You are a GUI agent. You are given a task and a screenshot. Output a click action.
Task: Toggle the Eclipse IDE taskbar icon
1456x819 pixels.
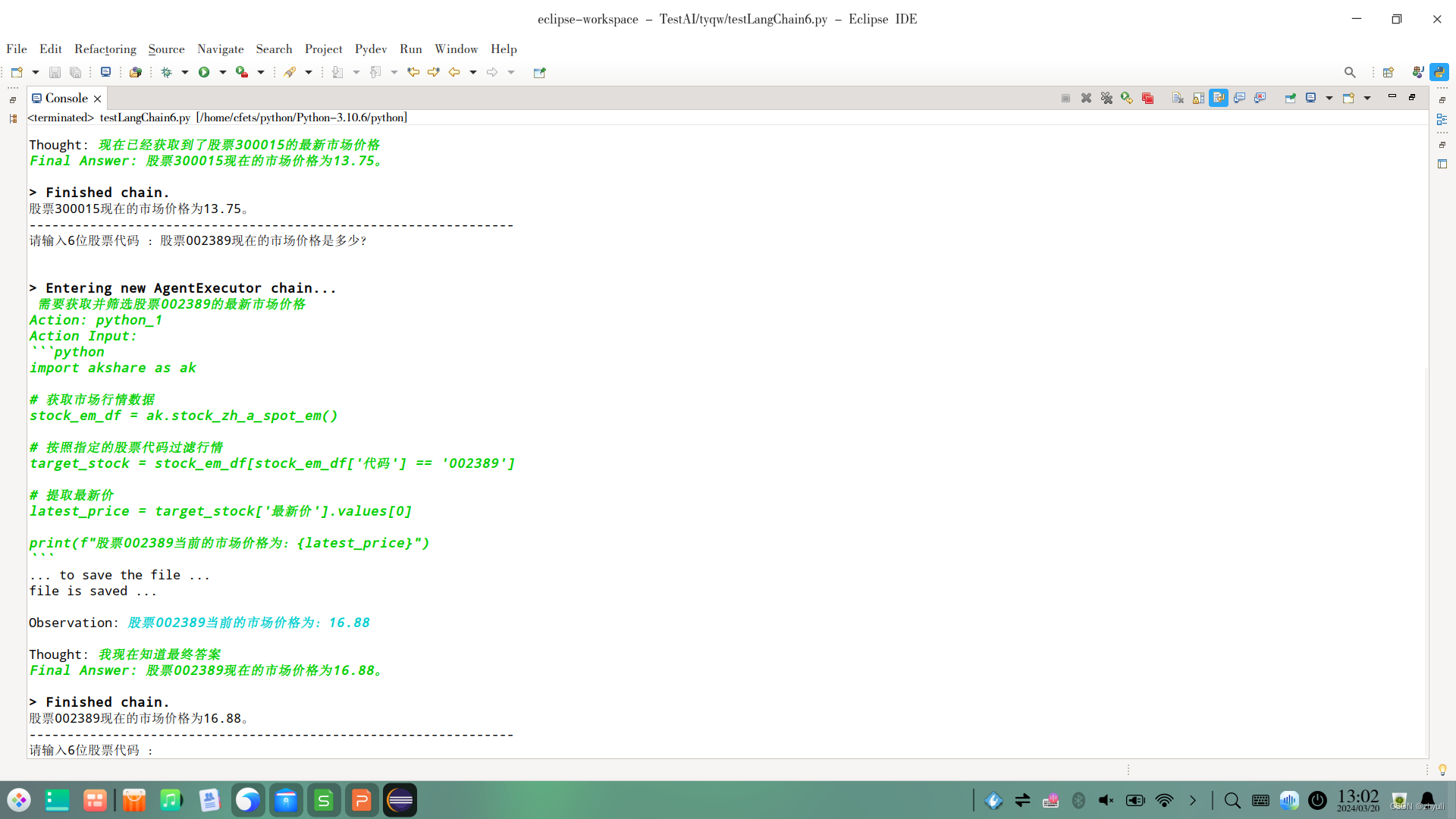coord(398,800)
